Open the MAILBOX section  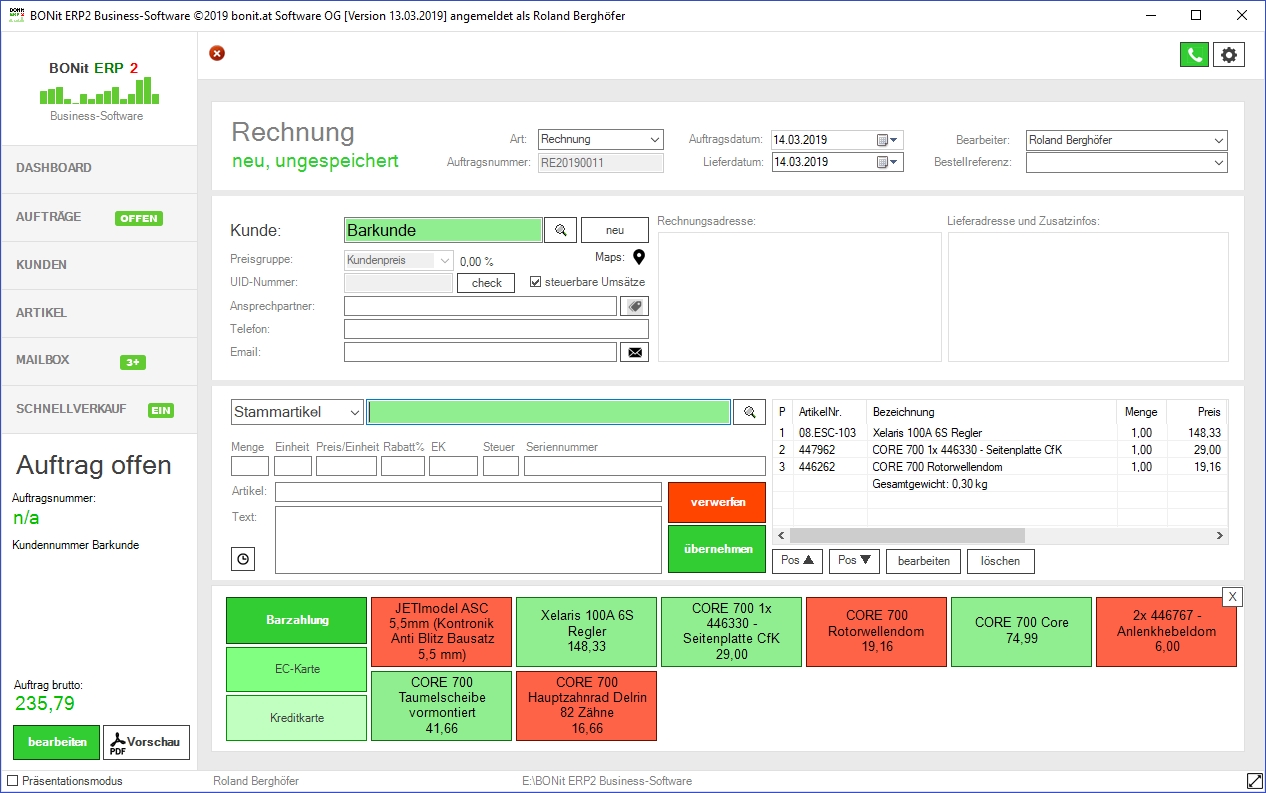pyautogui.click(x=99, y=361)
